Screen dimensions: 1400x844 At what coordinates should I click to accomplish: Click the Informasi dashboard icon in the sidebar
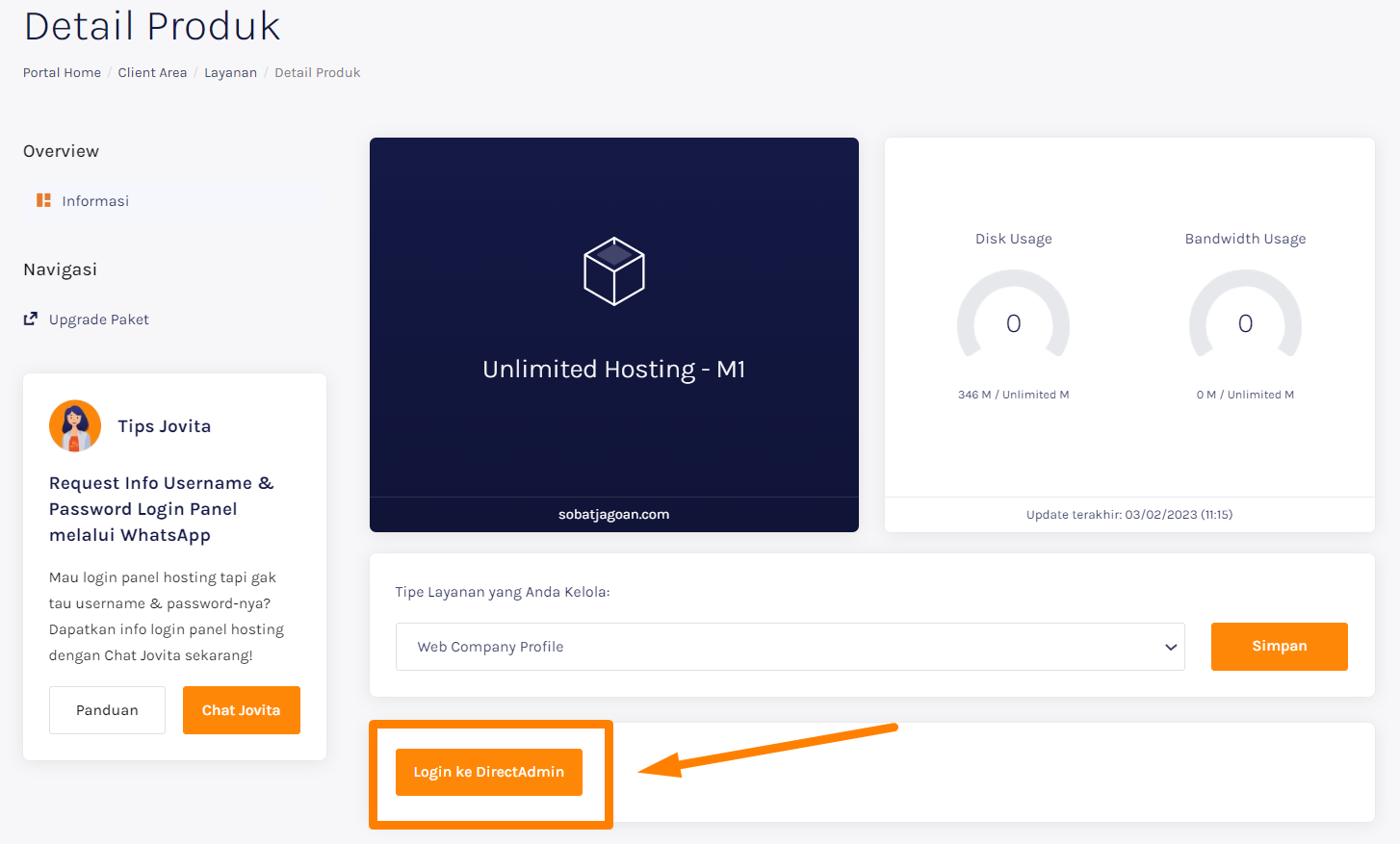42,199
